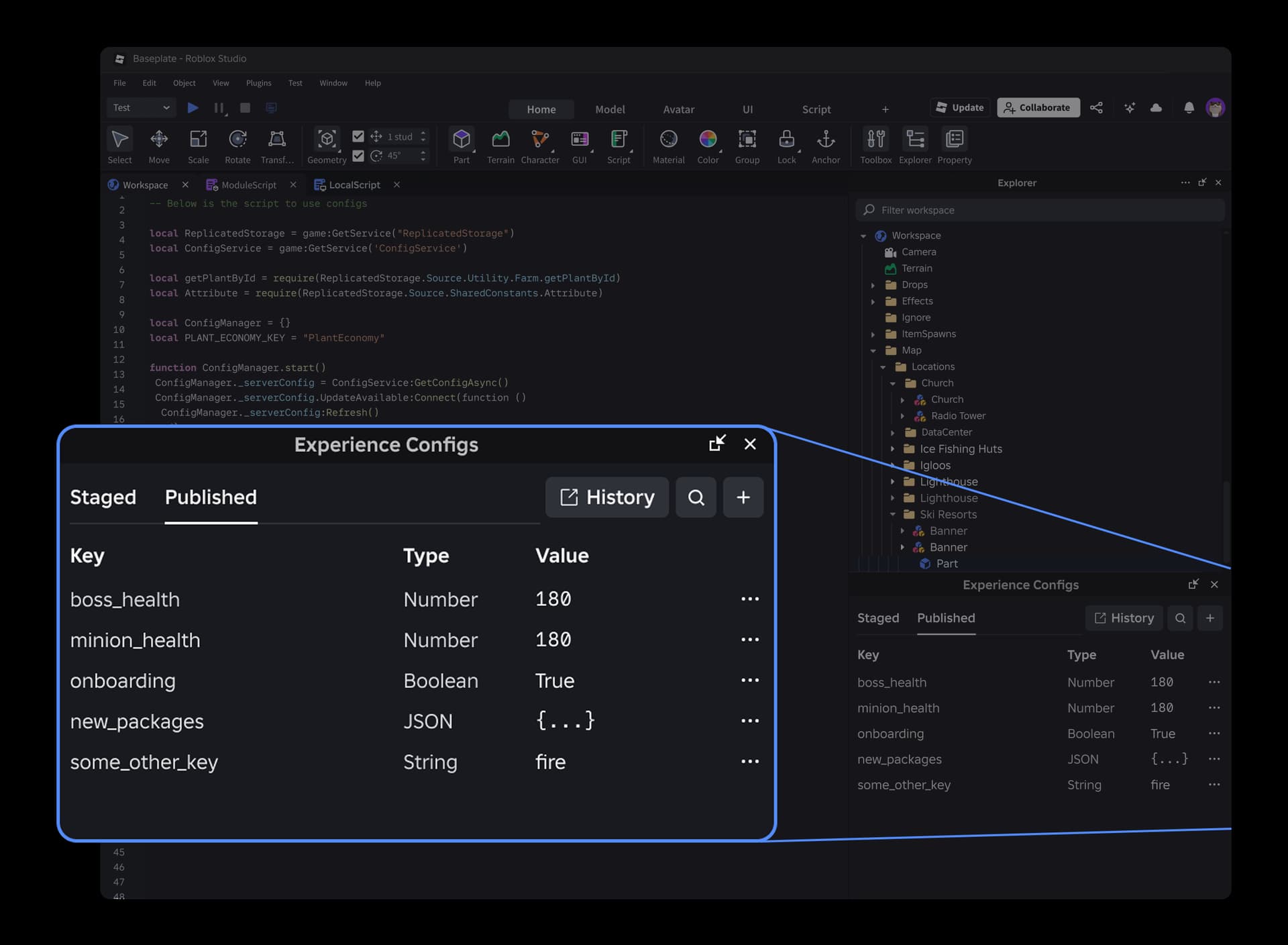Image resolution: width=1288 pixels, height=945 pixels.
Task: Switch to the Staged tab in Experience Configs
Action: 103,497
